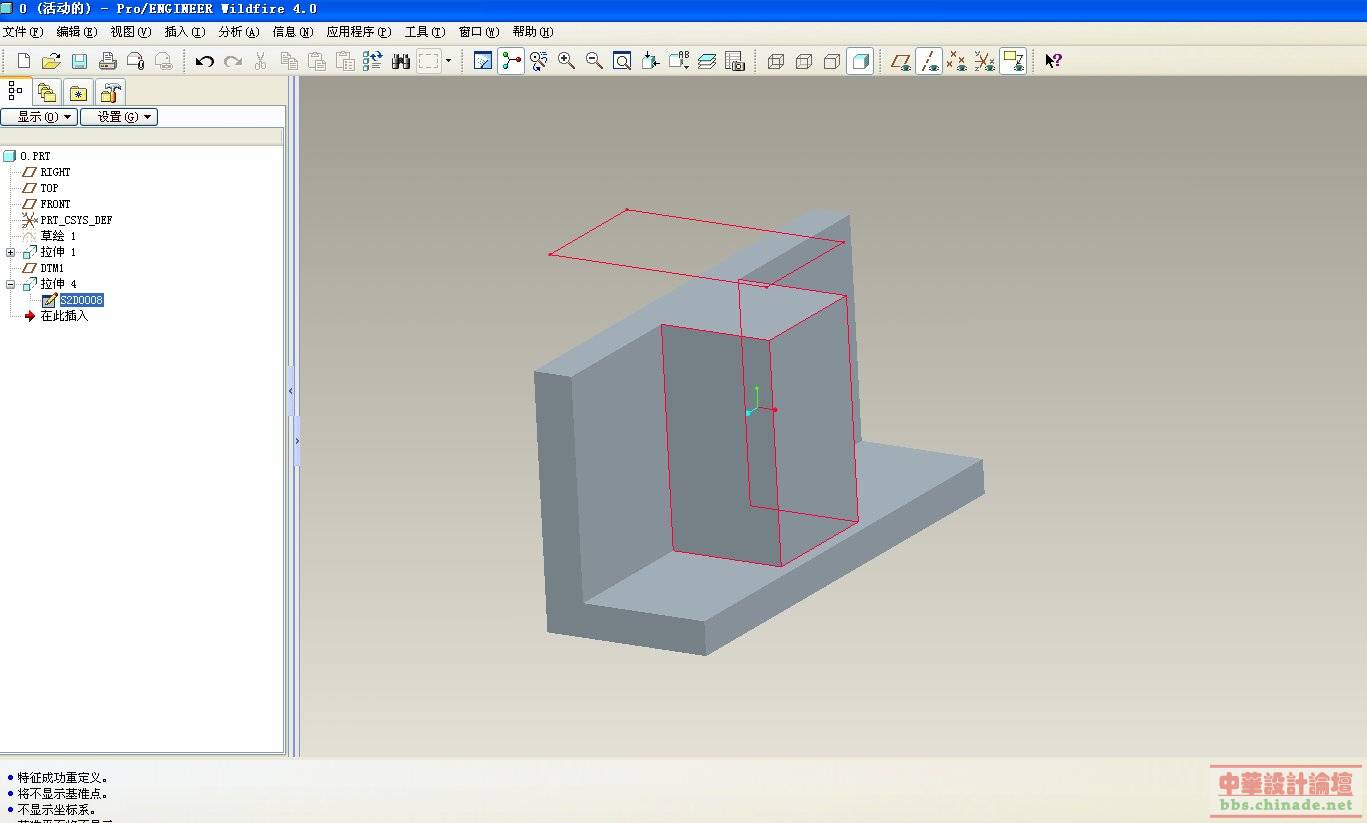Redo the last undone operation
The height and width of the screenshot is (823, 1367).
click(x=233, y=61)
